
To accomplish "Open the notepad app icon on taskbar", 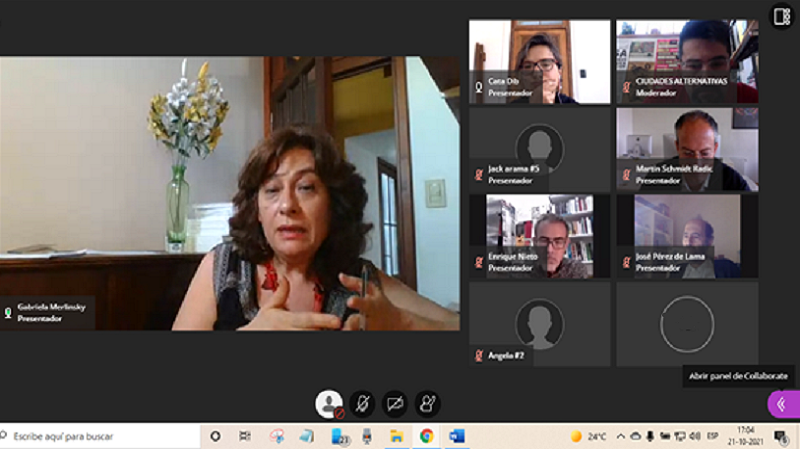I will tap(307, 436).
